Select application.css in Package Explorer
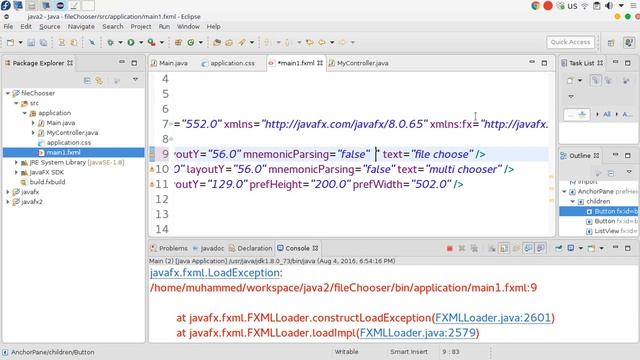The image size is (640, 360). [68, 142]
